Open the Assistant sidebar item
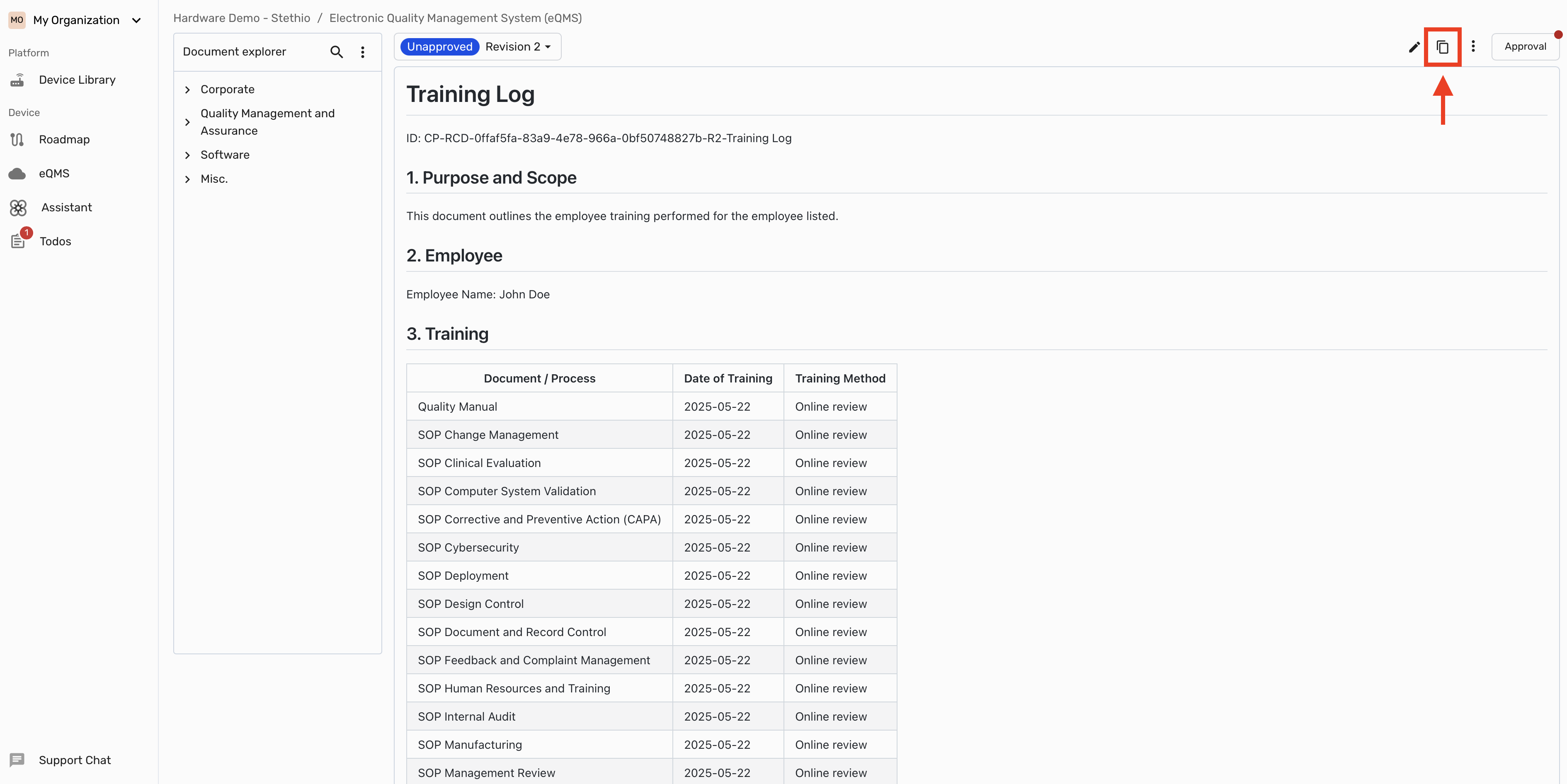The height and width of the screenshot is (784, 1567). pyautogui.click(x=66, y=208)
